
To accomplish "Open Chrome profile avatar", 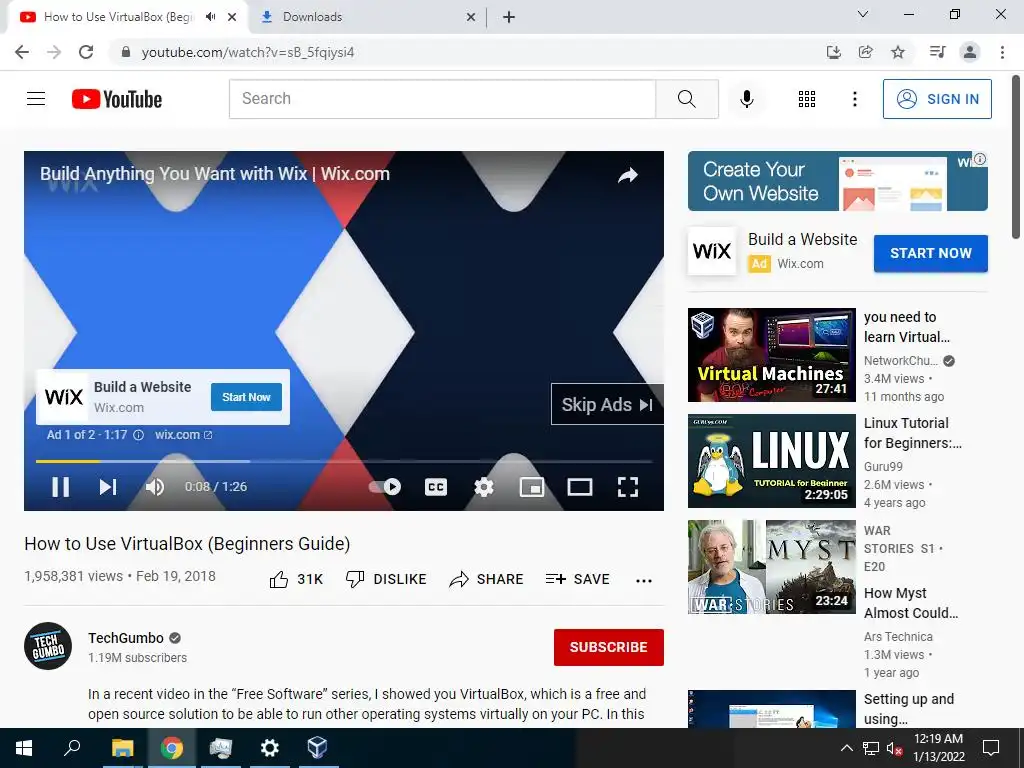I will pos(970,52).
